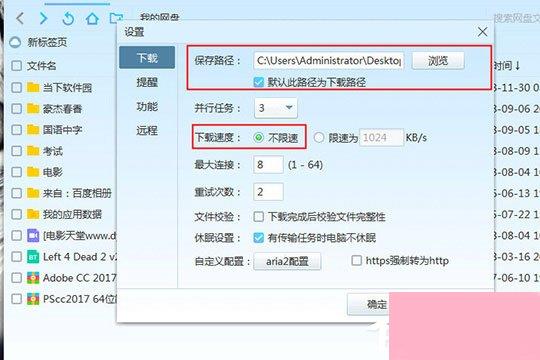The height and width of the screenshot is (360, 540).
Task: Click the 浏览 browse button
Action: coord(438,61)
